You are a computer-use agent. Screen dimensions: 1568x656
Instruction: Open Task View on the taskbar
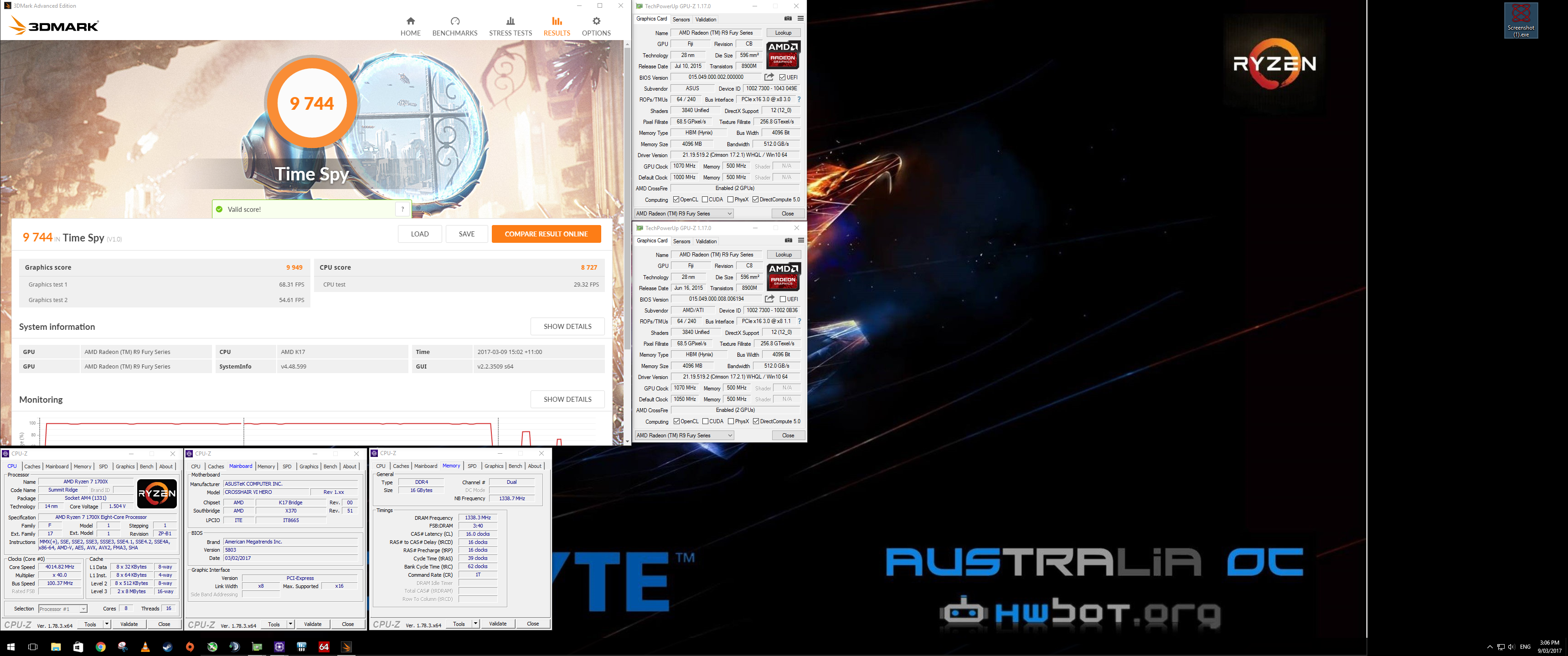point(33,647)
